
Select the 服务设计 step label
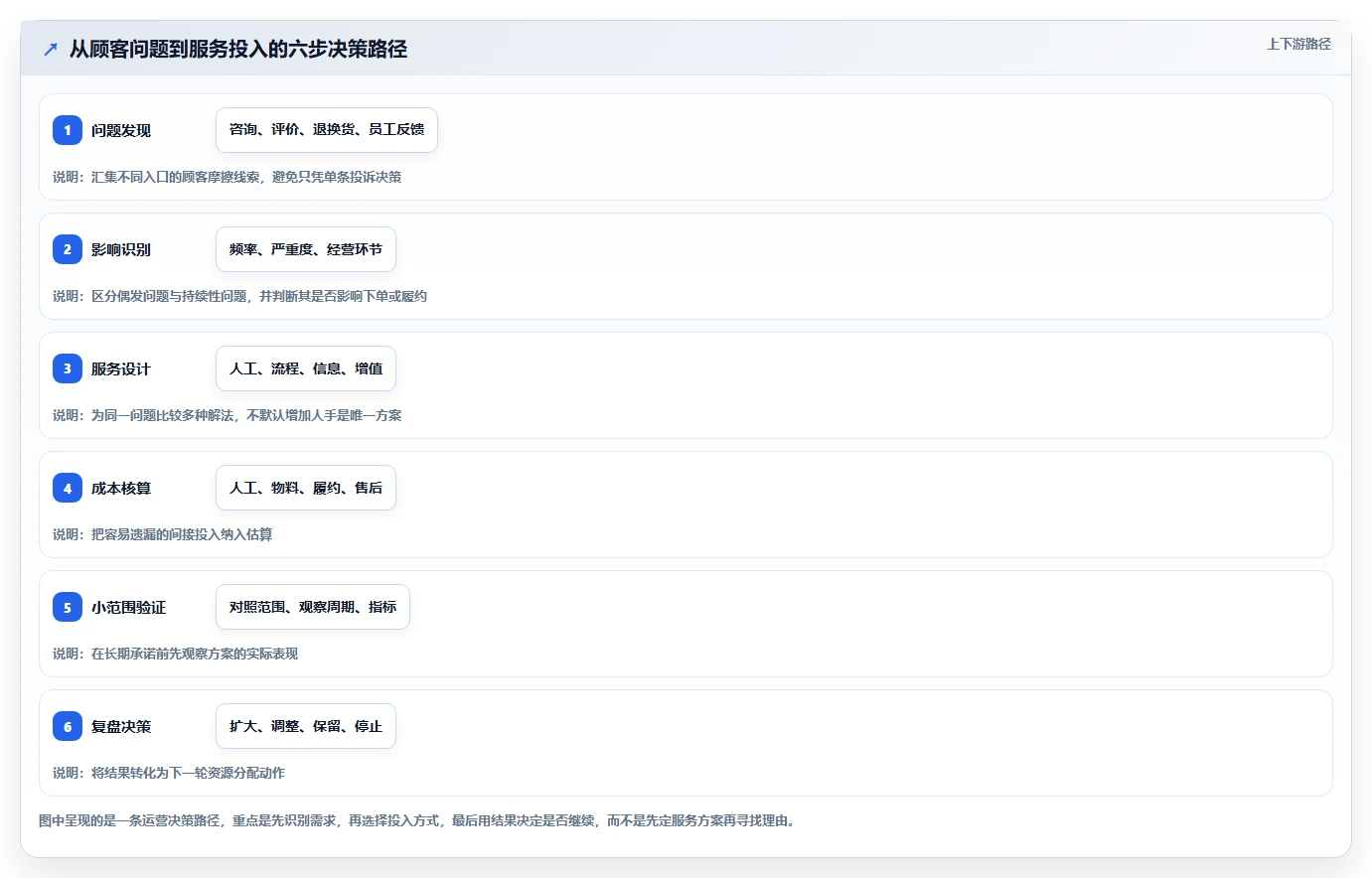[121, 368]
